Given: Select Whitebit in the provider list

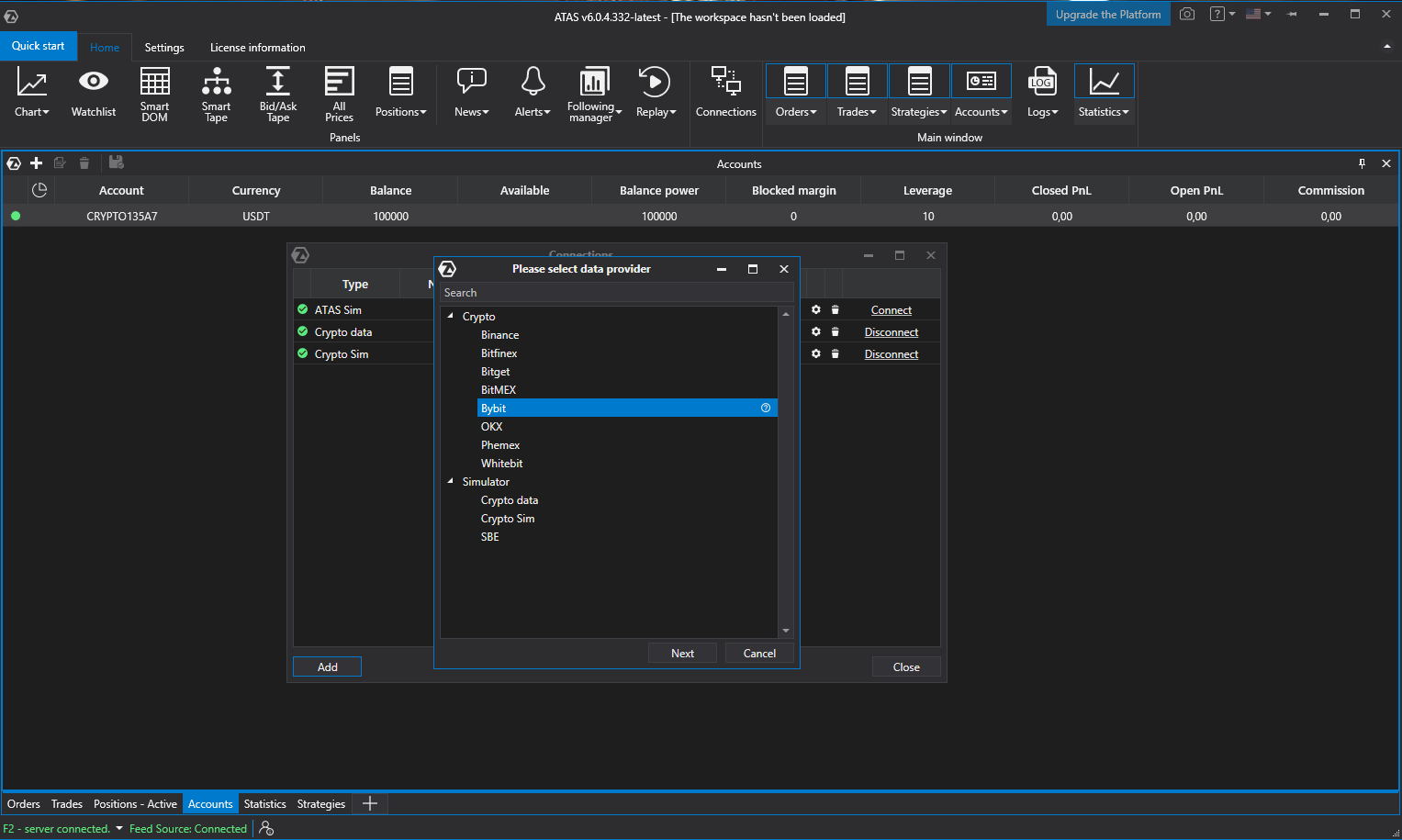Looking at the screenshot, I should click(502, 464).
